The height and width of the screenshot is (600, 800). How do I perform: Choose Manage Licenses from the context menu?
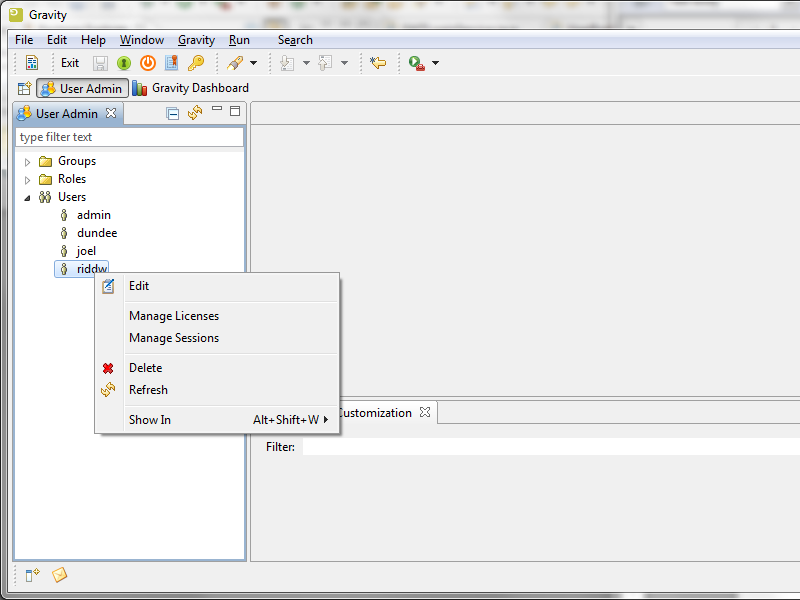click(174, 316)
